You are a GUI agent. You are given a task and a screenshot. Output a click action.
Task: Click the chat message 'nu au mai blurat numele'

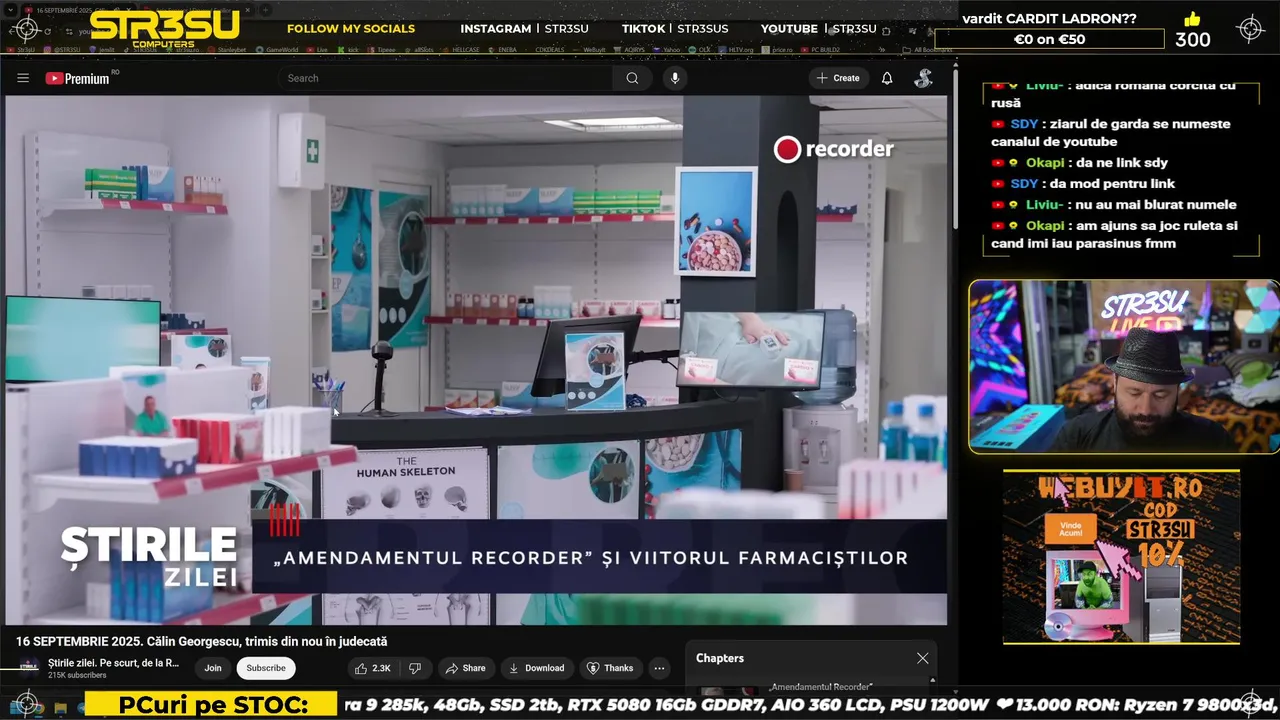(x=1114, y=204)
